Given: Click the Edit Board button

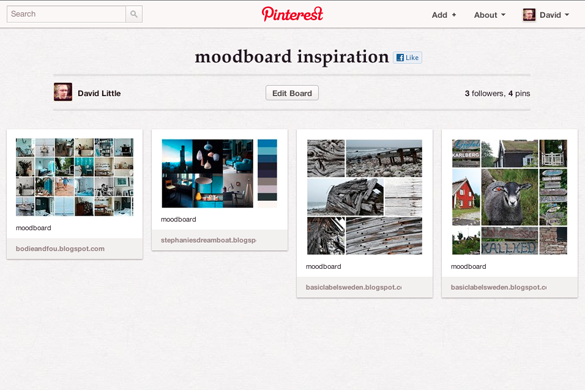Looking at the screenshot, I should pyautogui.click(x=292, y=93).
